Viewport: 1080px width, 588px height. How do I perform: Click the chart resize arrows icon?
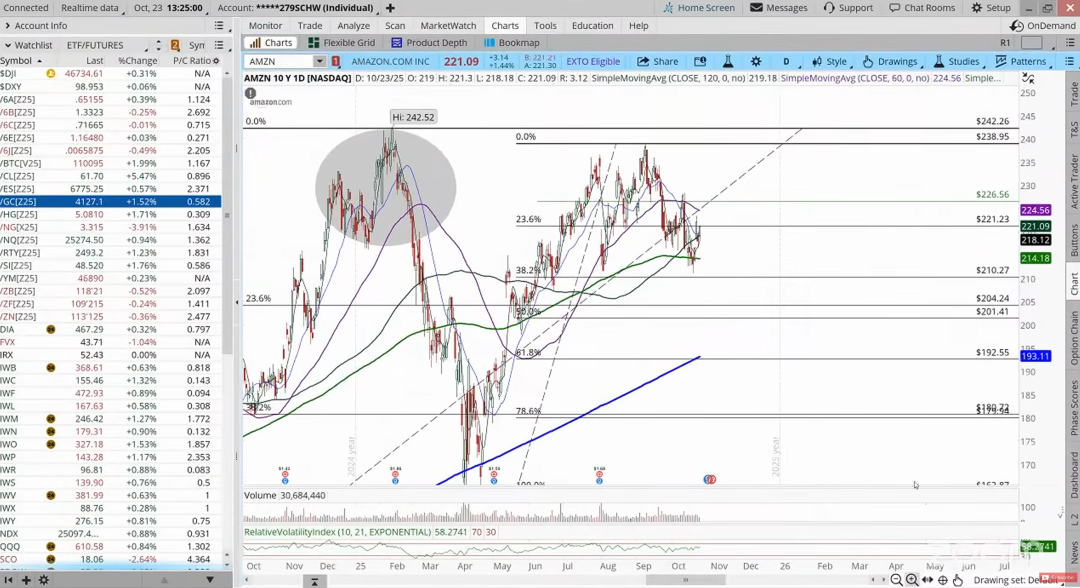pyautogui.click(x=1029, y=78)
